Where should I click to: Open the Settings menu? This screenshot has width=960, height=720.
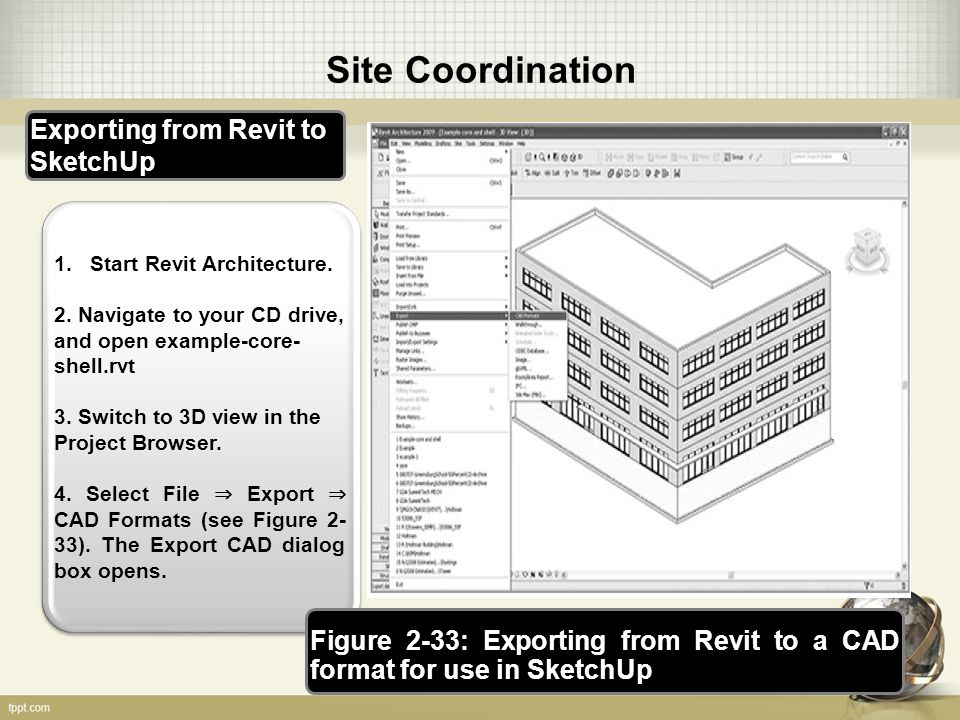[x=487, y=143]
